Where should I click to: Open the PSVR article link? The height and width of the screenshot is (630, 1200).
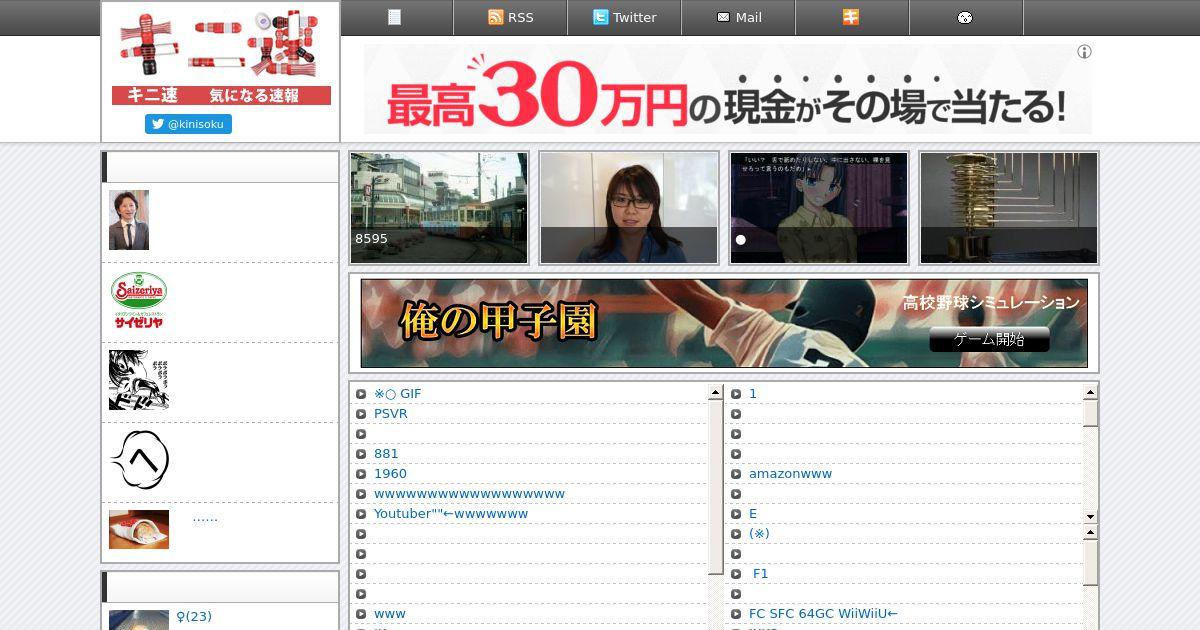(x=391, y=414)
